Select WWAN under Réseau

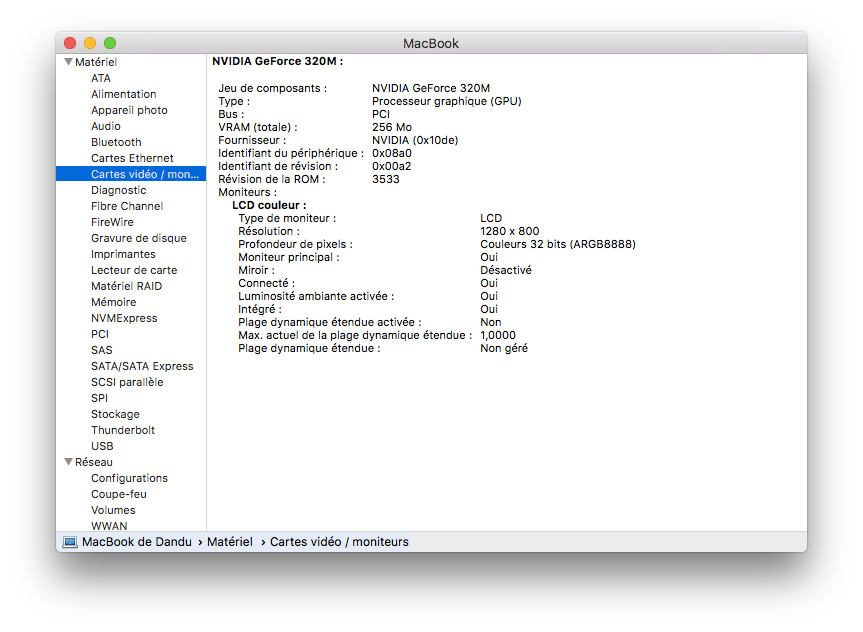109,526
